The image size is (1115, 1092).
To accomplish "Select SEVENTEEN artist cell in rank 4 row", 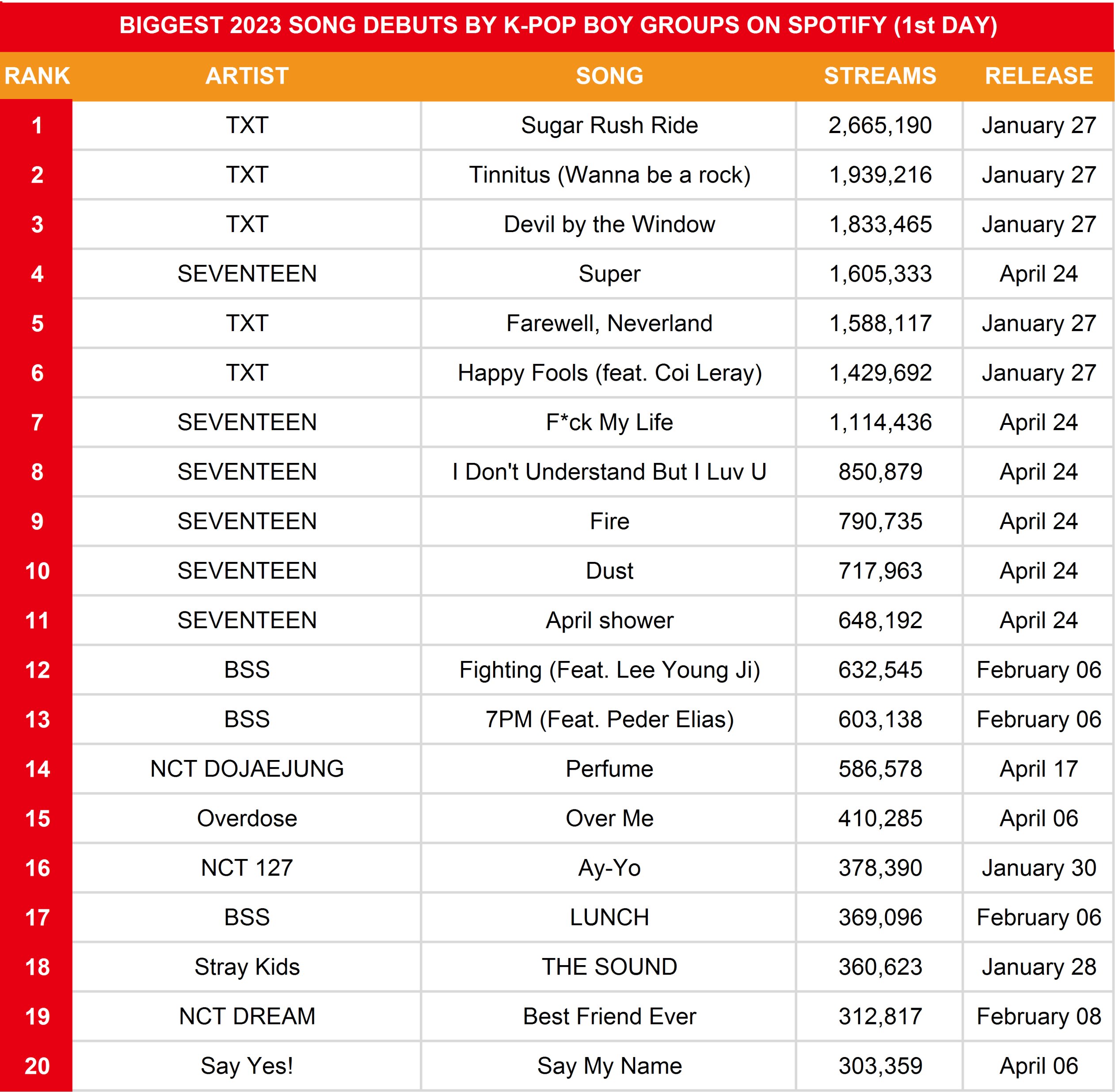I will 247,274.
